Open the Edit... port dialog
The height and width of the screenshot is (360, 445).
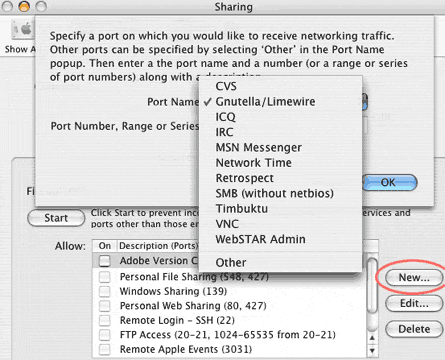point(414,303)
